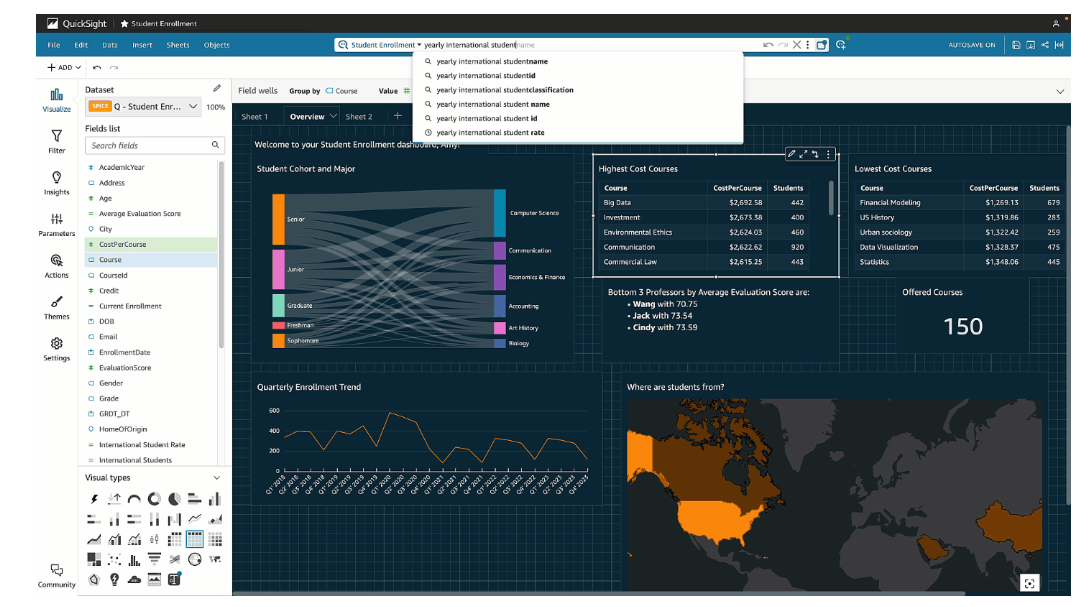Edit dataset using pencil icon

(217, 88)
